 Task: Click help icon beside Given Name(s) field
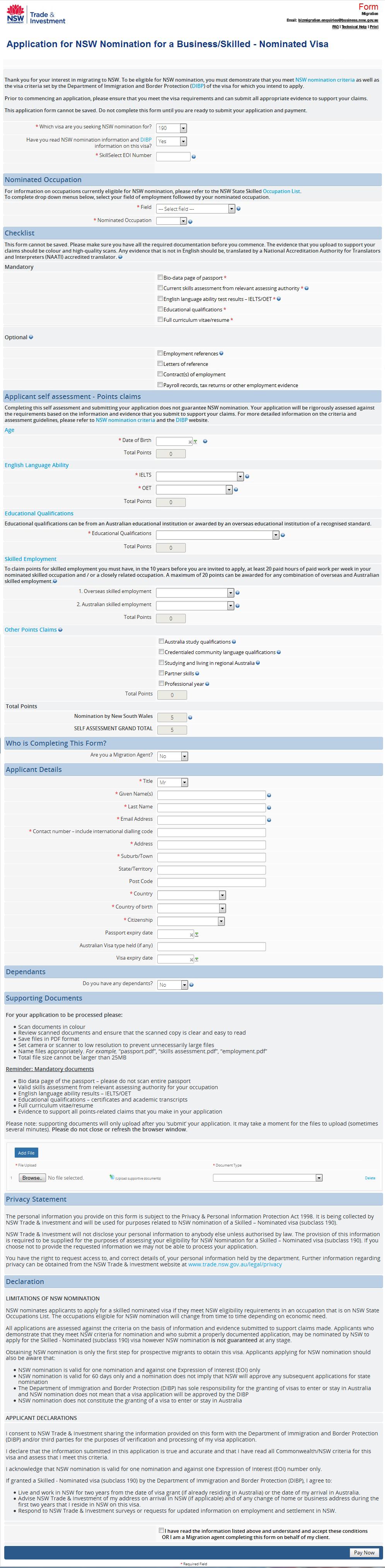[x=269, y=795]
